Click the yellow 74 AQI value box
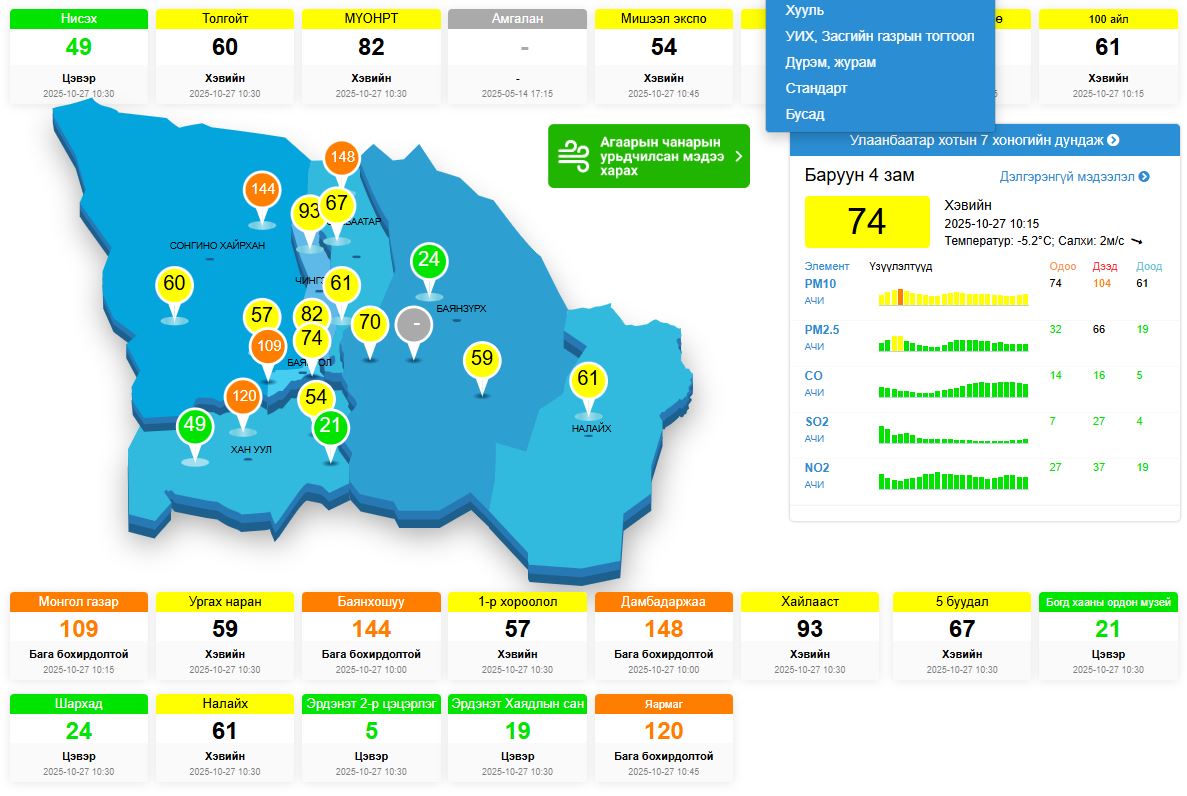 (x=866, y=221)
